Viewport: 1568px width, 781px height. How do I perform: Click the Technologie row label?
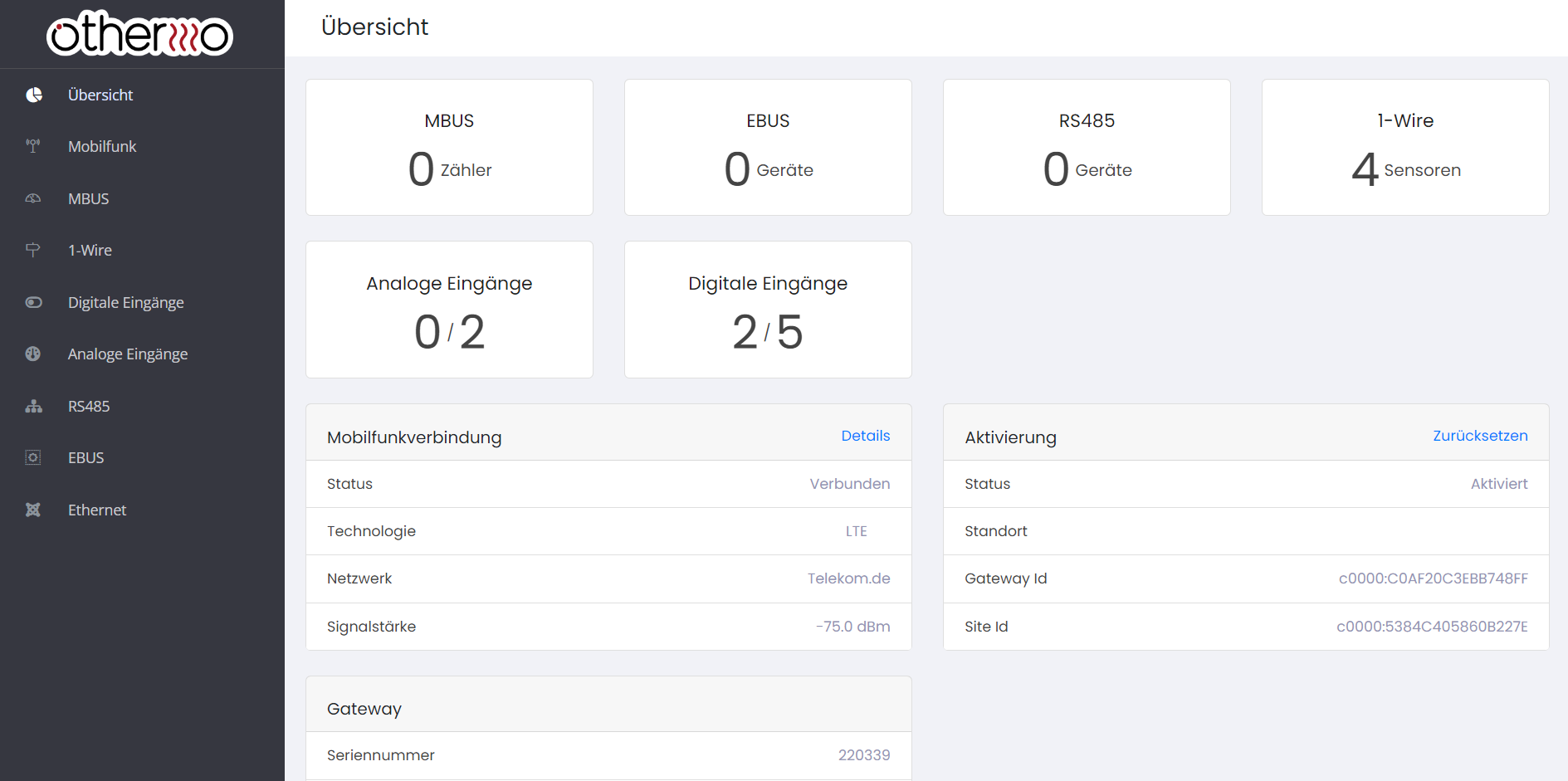371,531
